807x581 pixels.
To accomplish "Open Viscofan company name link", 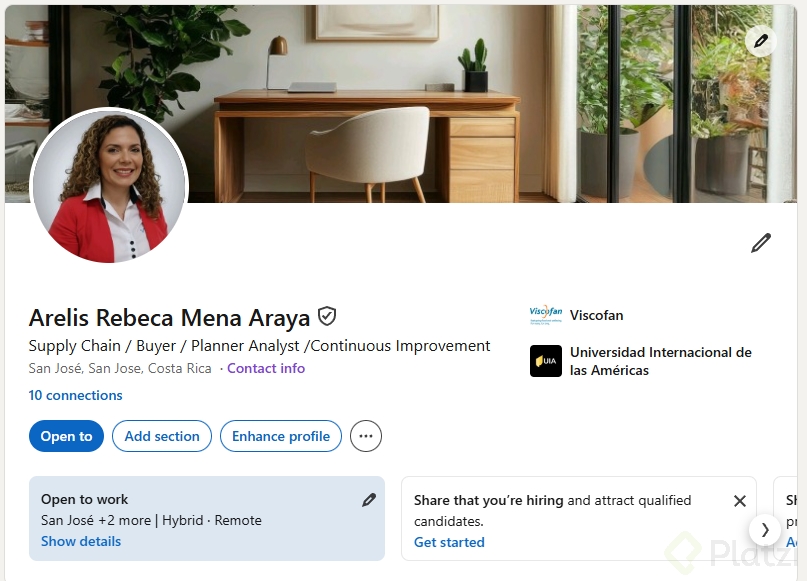I will coord(597,315).
